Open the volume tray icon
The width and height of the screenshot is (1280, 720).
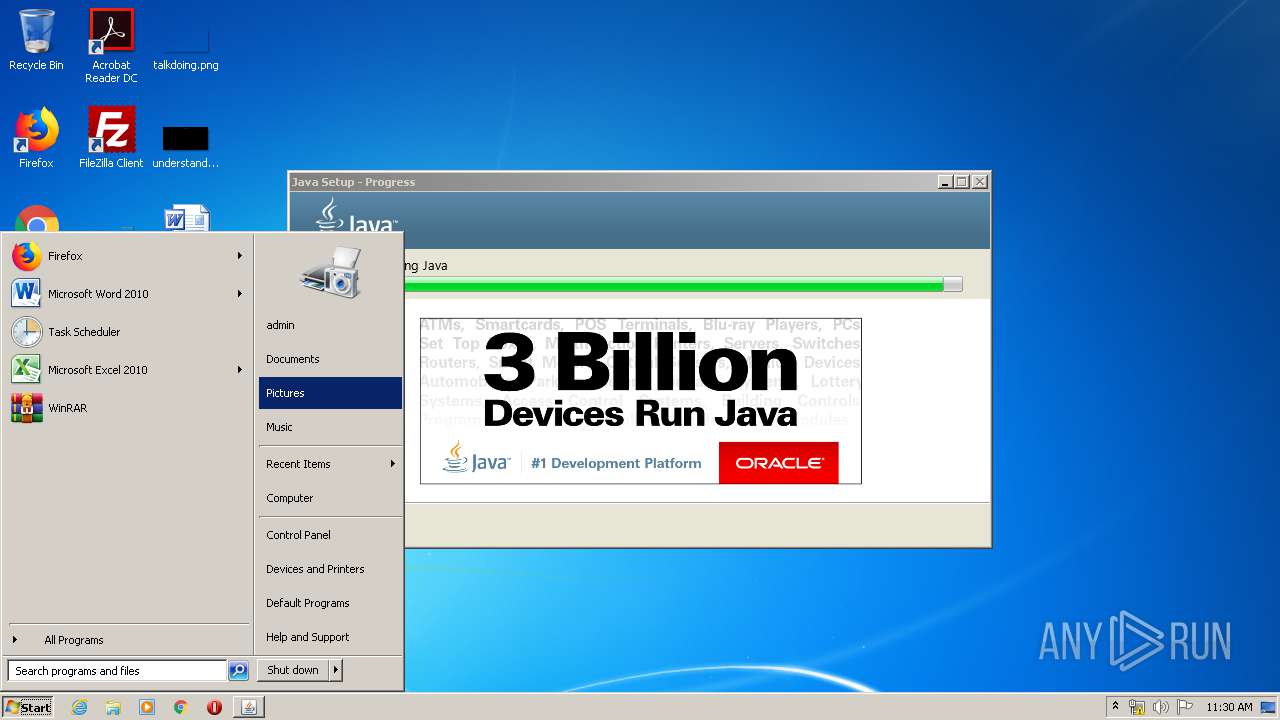(1160, 707)
